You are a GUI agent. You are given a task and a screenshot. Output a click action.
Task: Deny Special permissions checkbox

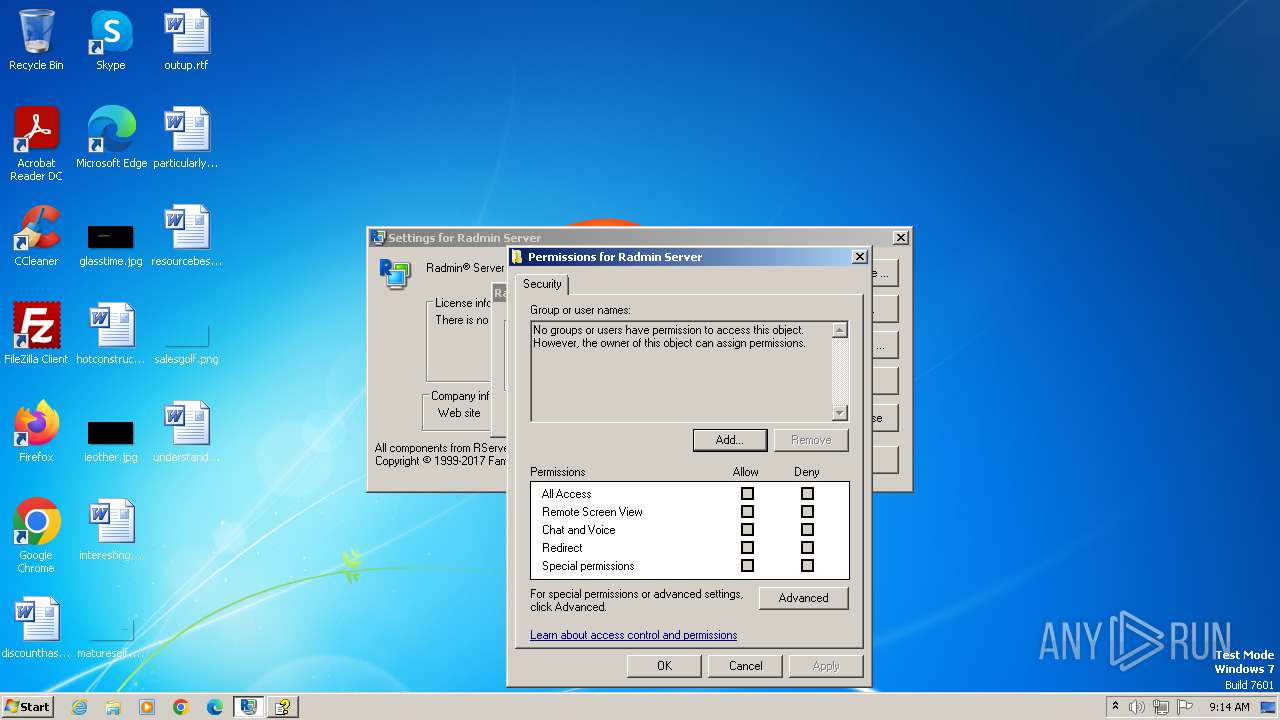coord(807,566)
